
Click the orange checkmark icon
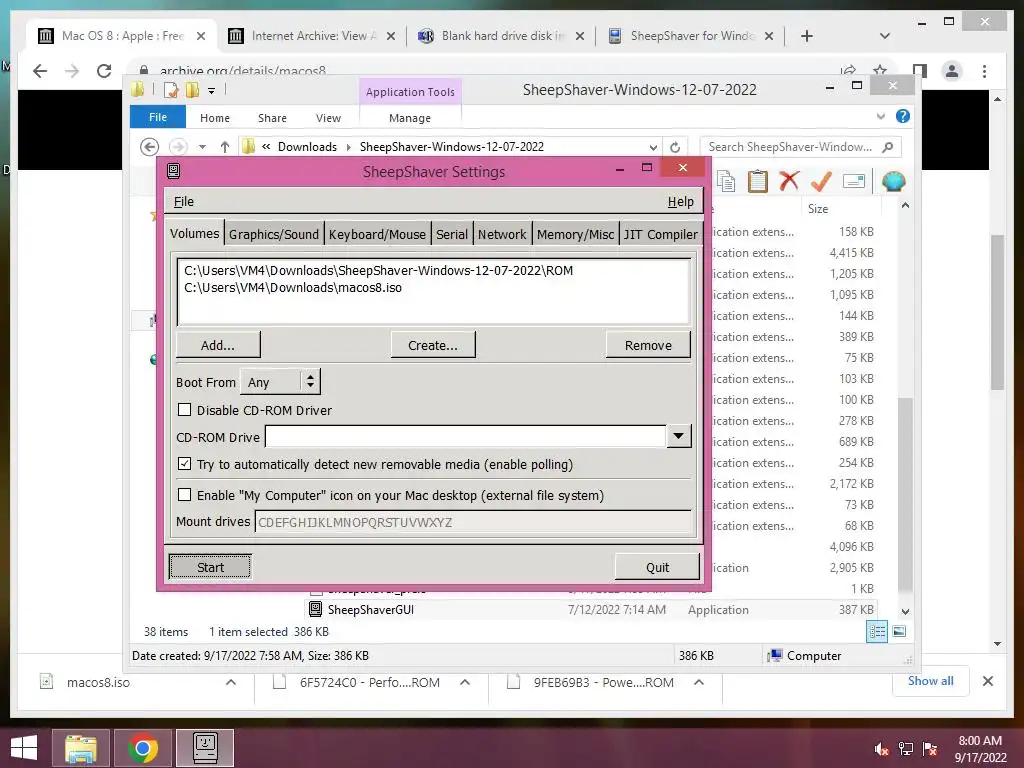point(821,181)
